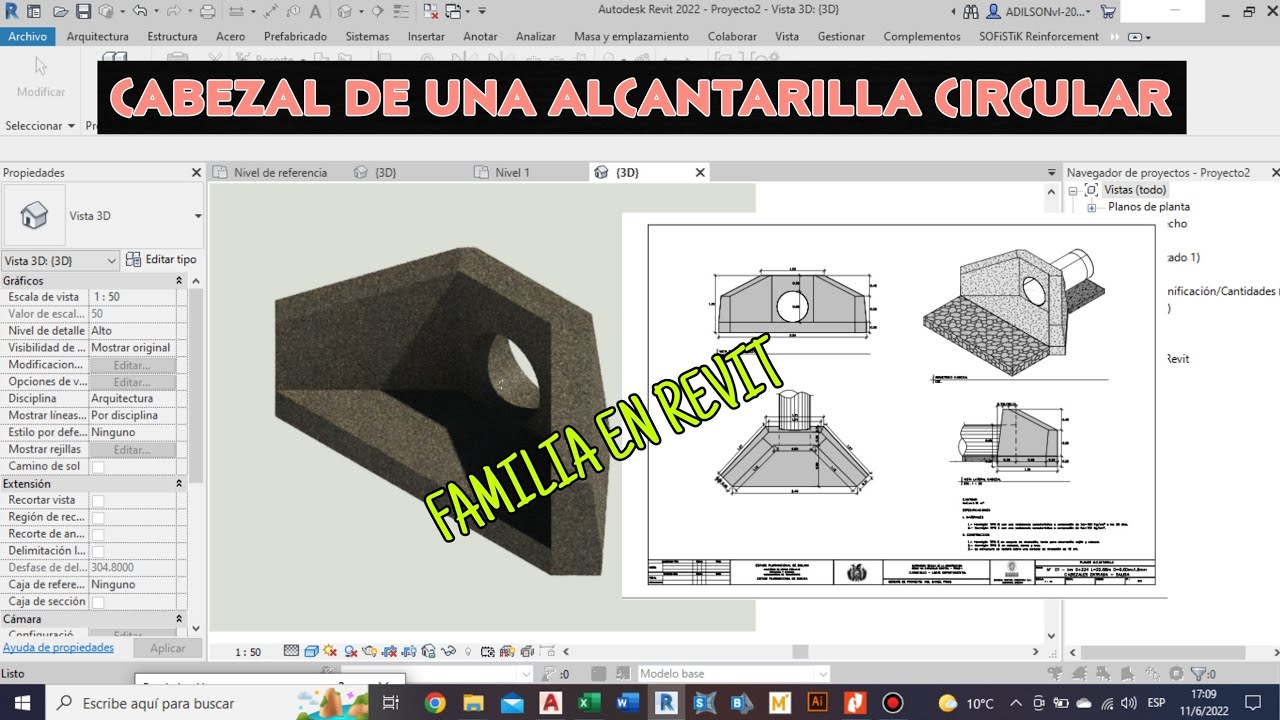Click Editar button for Modificacion...
The height and width of the screenshot is (720, 1280).
132,365
